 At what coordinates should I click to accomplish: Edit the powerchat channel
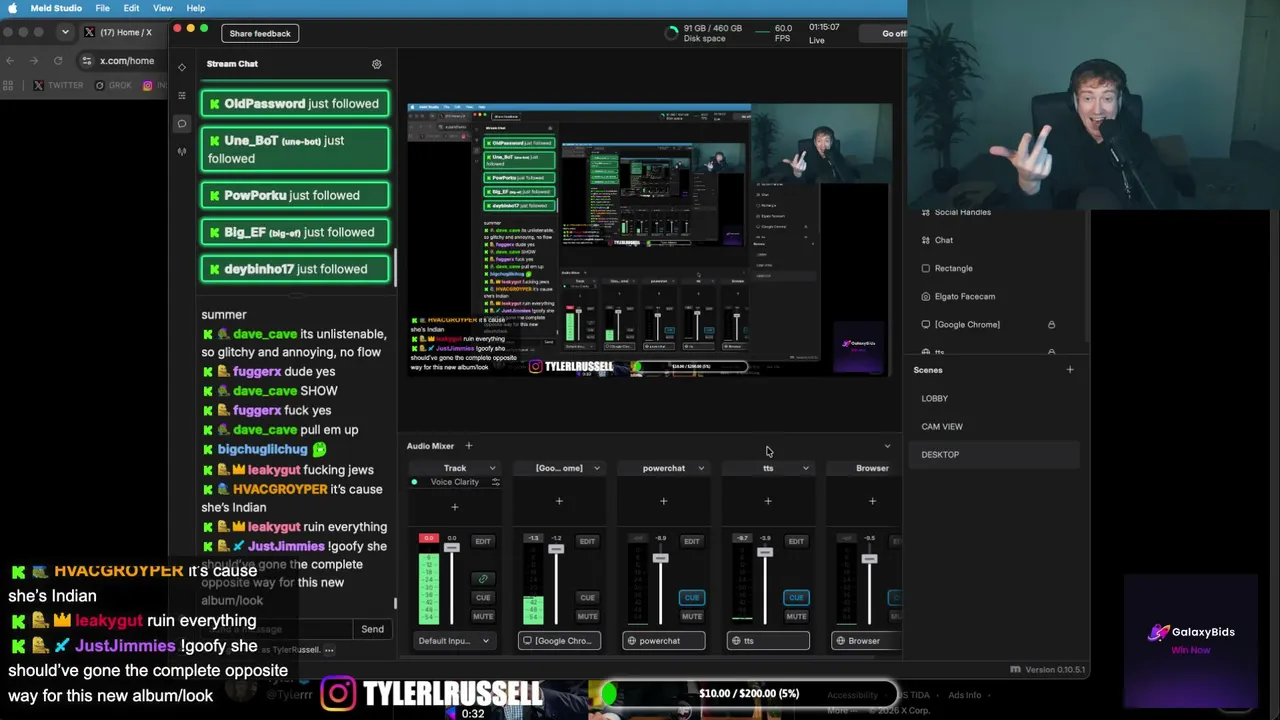click(x=692, y=542)
